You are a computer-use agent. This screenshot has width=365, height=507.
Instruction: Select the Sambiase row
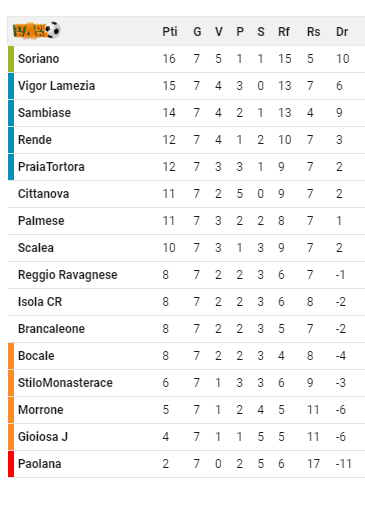click(186, 113)
